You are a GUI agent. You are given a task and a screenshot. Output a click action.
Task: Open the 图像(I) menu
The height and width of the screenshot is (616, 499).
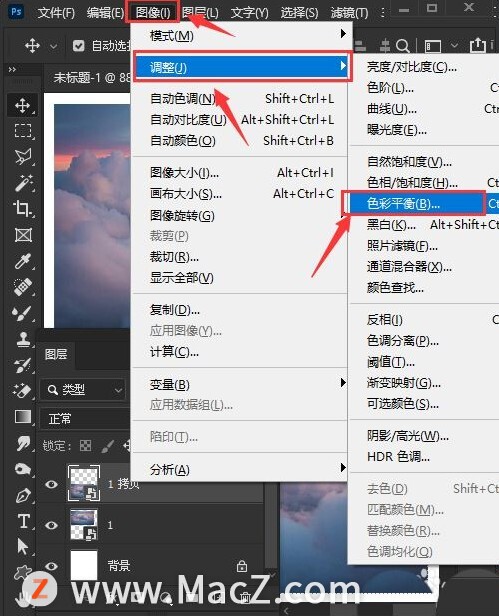click(153, 12)
